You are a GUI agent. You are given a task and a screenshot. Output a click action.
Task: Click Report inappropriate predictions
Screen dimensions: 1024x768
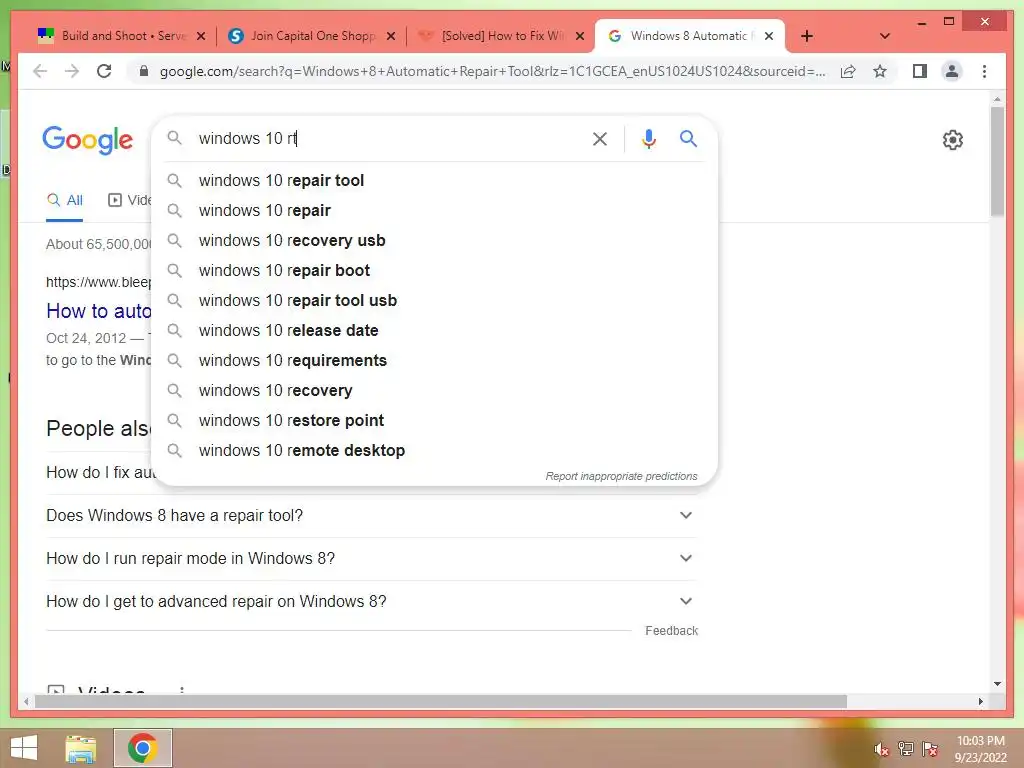coord(621,476)
